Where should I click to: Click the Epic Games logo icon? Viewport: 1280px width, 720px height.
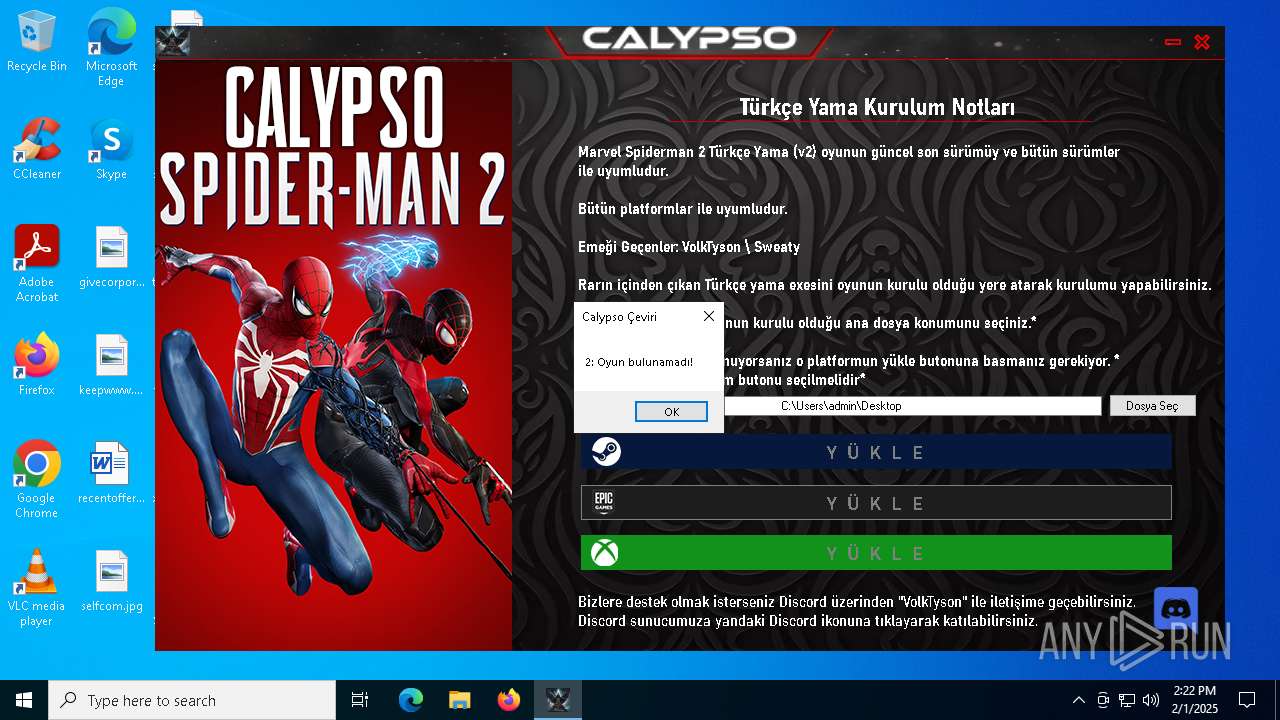(603, 502)
